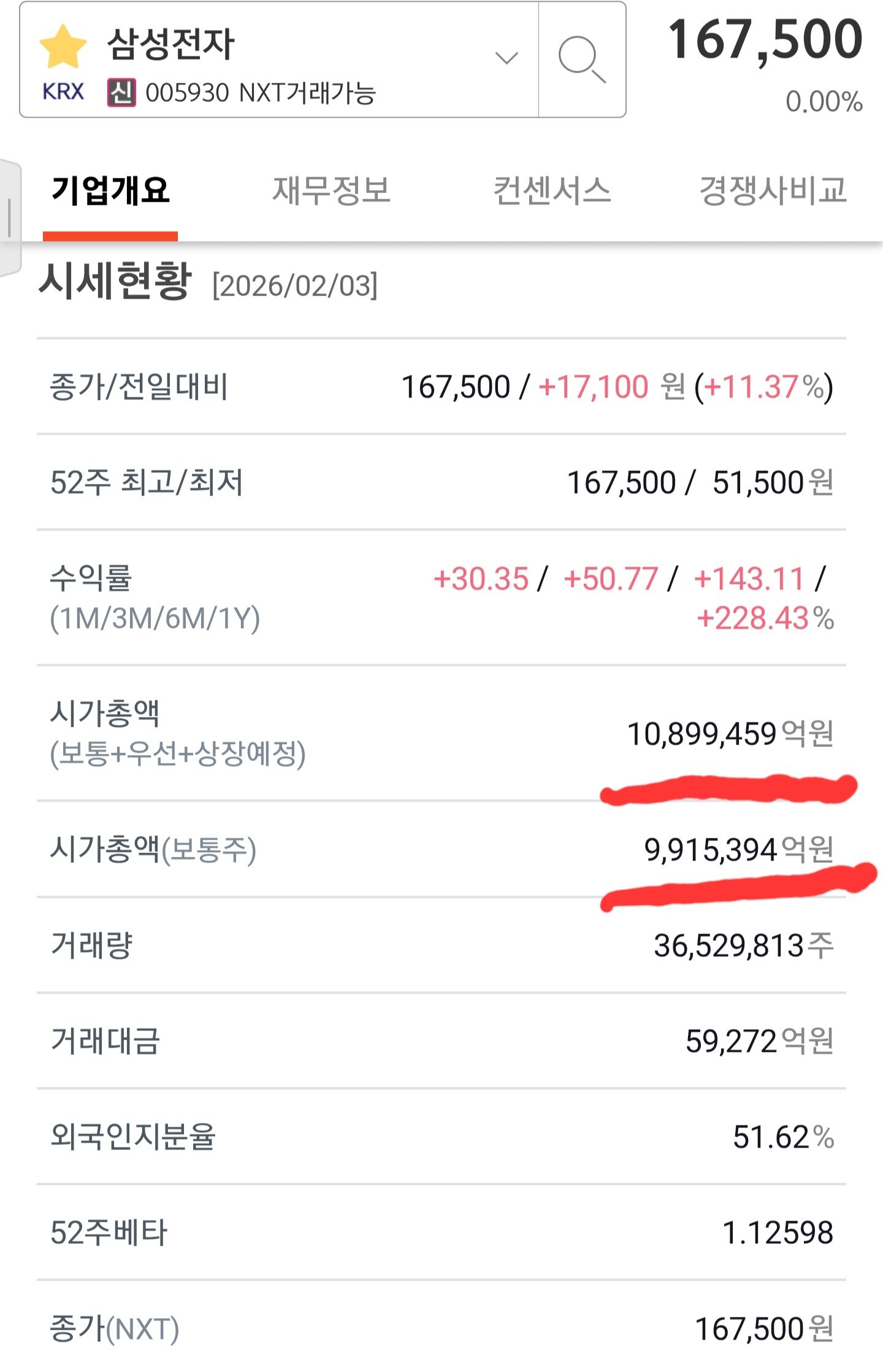Screen dimensions: 883x1372
Task: Click the 9,915,394억원 common share value
Action: pyautogui.click(x=738, y=849)
